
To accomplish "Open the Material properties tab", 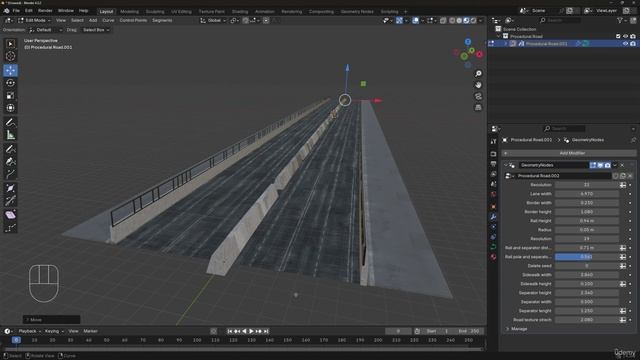I will pos(493,257).
